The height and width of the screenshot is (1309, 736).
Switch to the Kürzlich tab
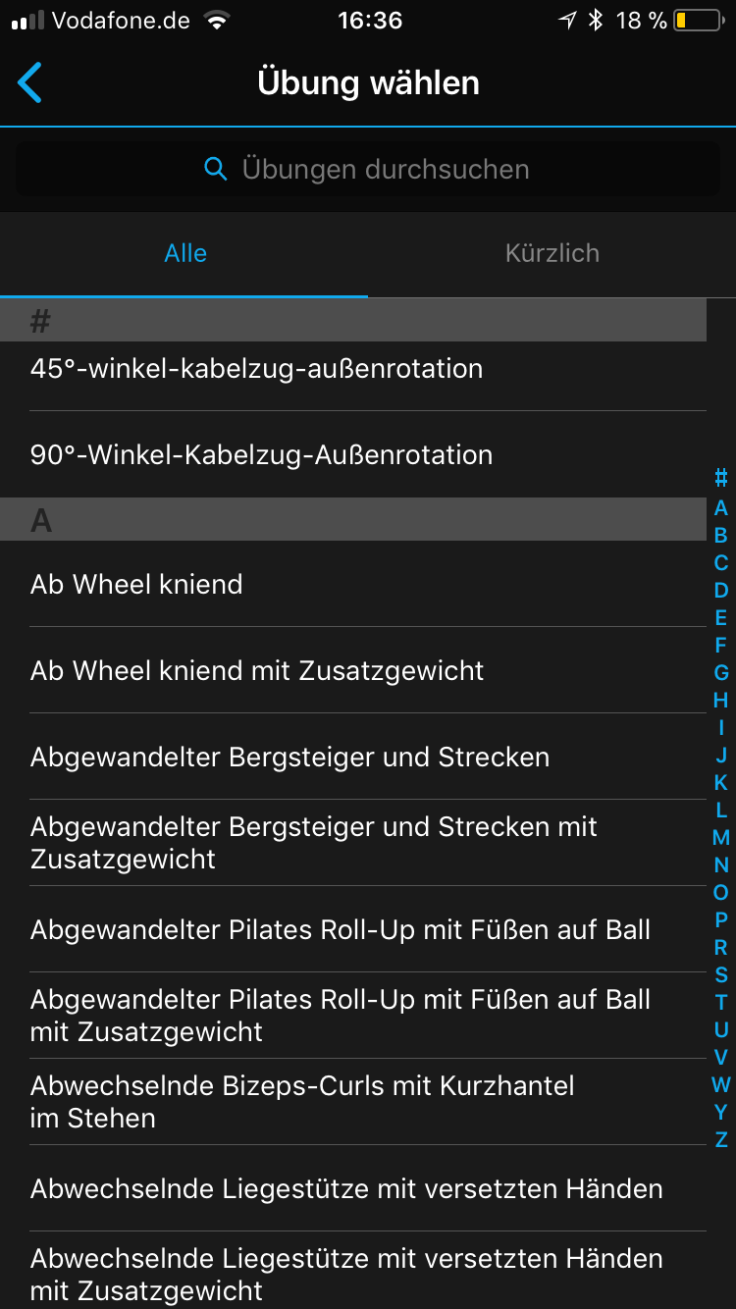(x=552, y=253)
